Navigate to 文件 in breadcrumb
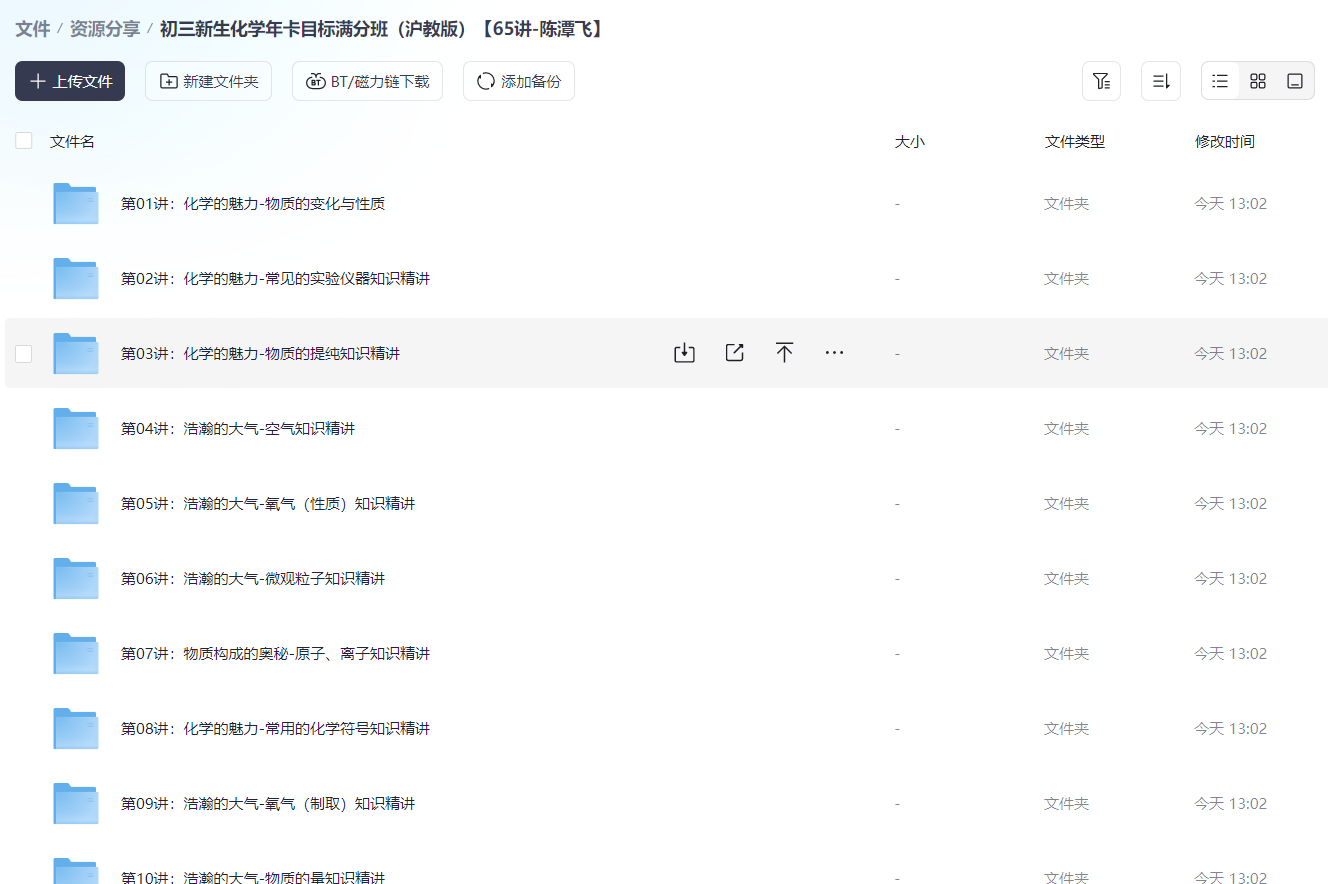This screenshot has width=1328, height=884. [x=33, y=30]
